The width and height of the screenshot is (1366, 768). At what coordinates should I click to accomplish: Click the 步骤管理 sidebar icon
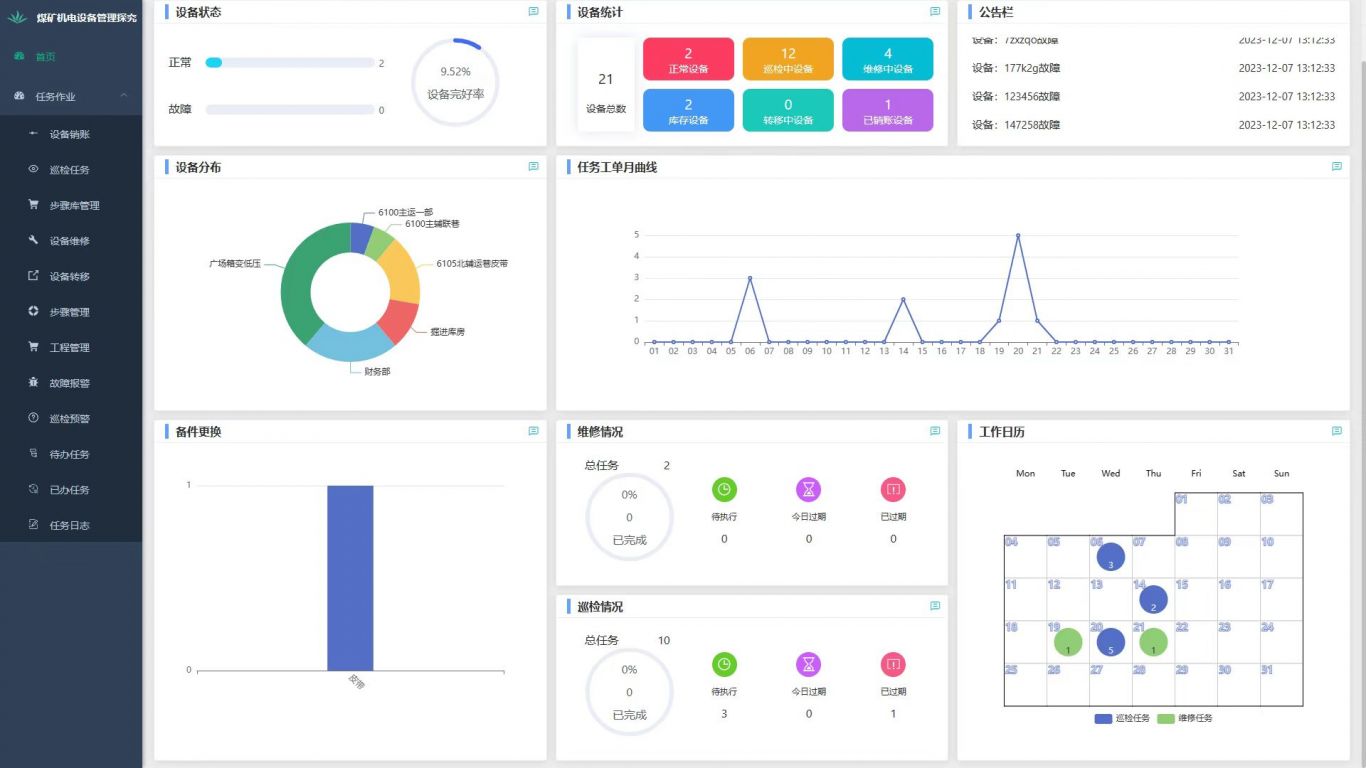tap(33, 311)
